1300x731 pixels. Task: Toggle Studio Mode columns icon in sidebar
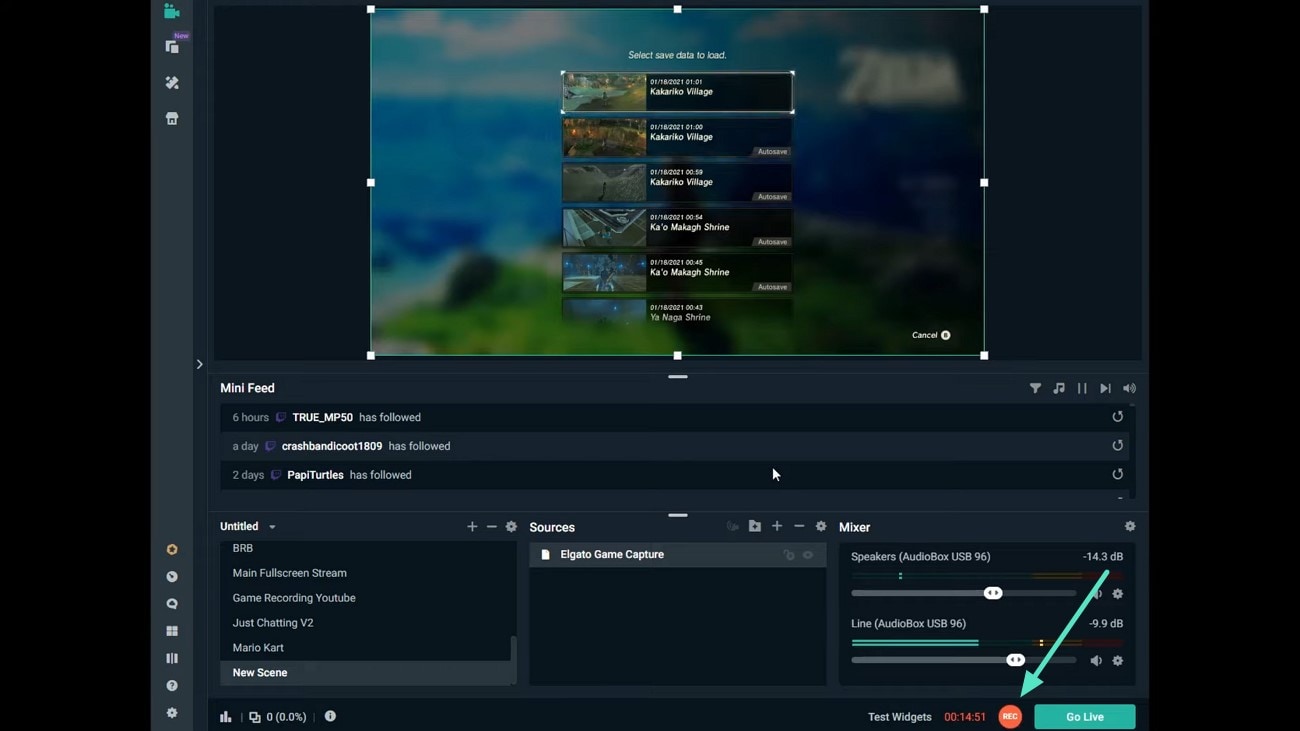(x=172, y=658)
